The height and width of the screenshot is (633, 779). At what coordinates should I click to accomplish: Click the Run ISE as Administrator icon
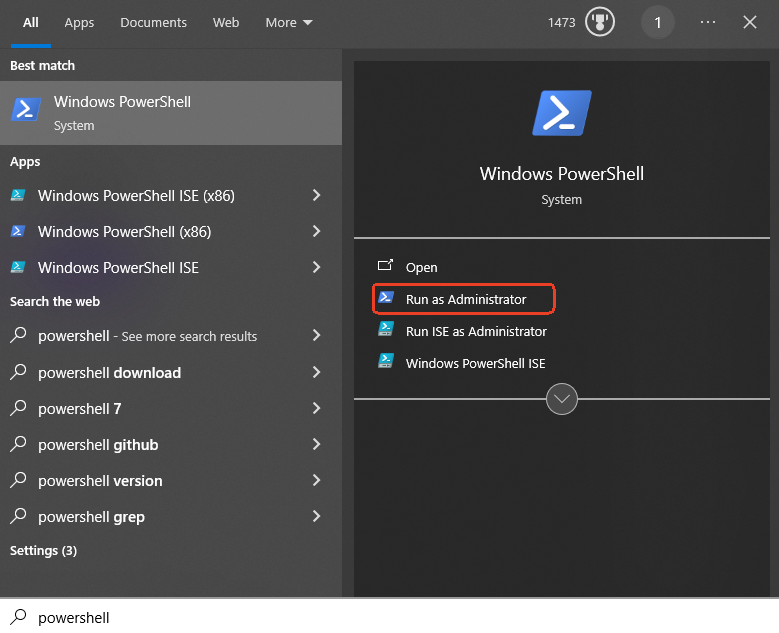coord(386,328)
